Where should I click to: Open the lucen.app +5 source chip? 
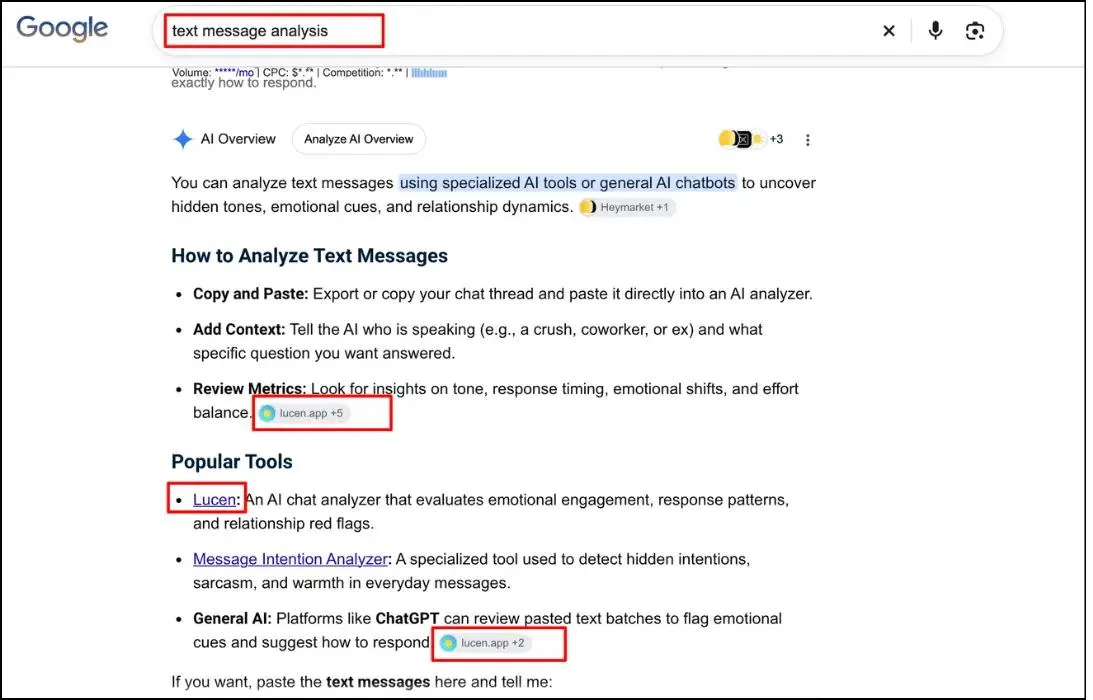pos(303,413)
